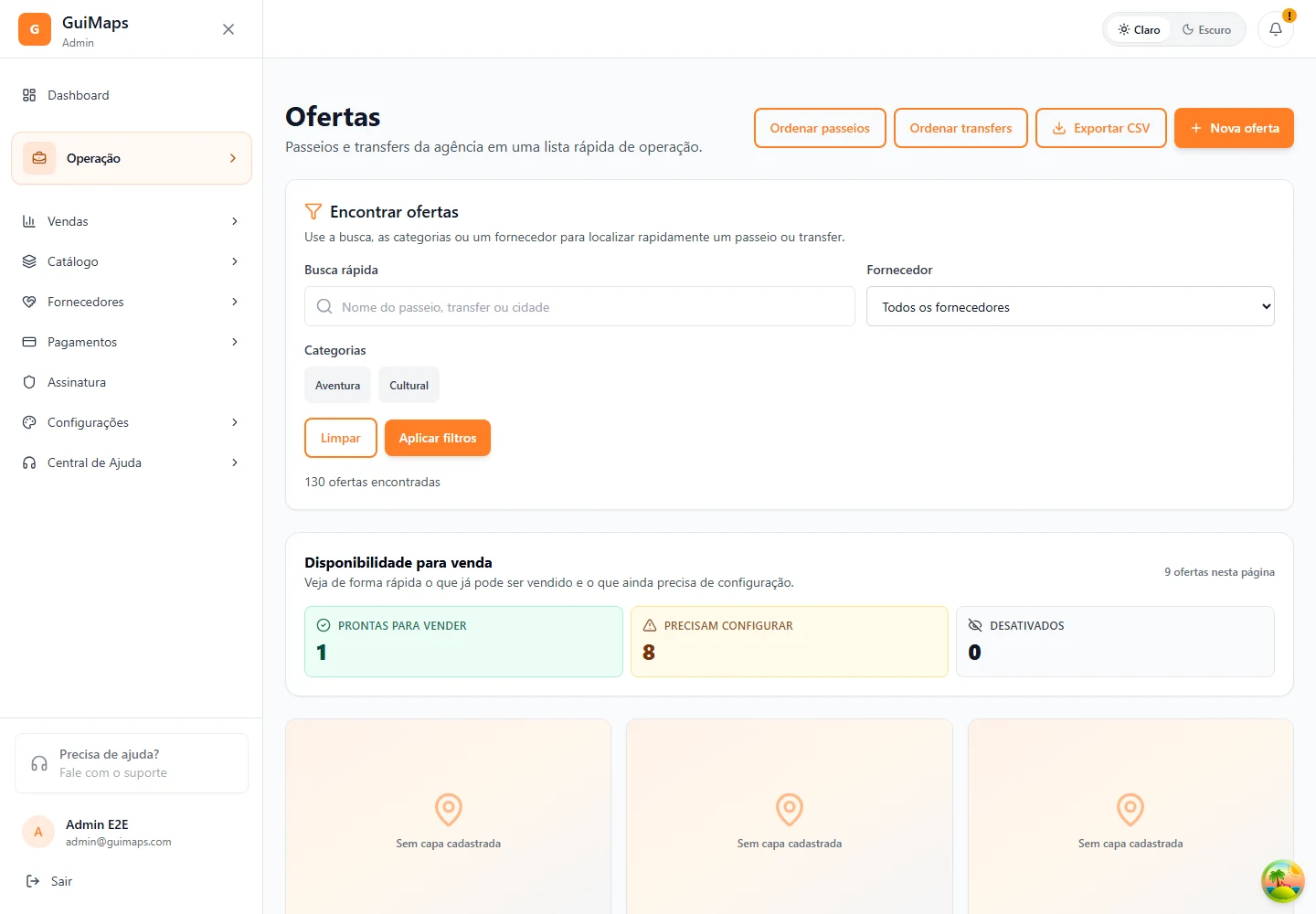The height and width of the screenshot is (914, 1316).
Task: Focus the Busca rápida search field
Action: tap(579, 306)
